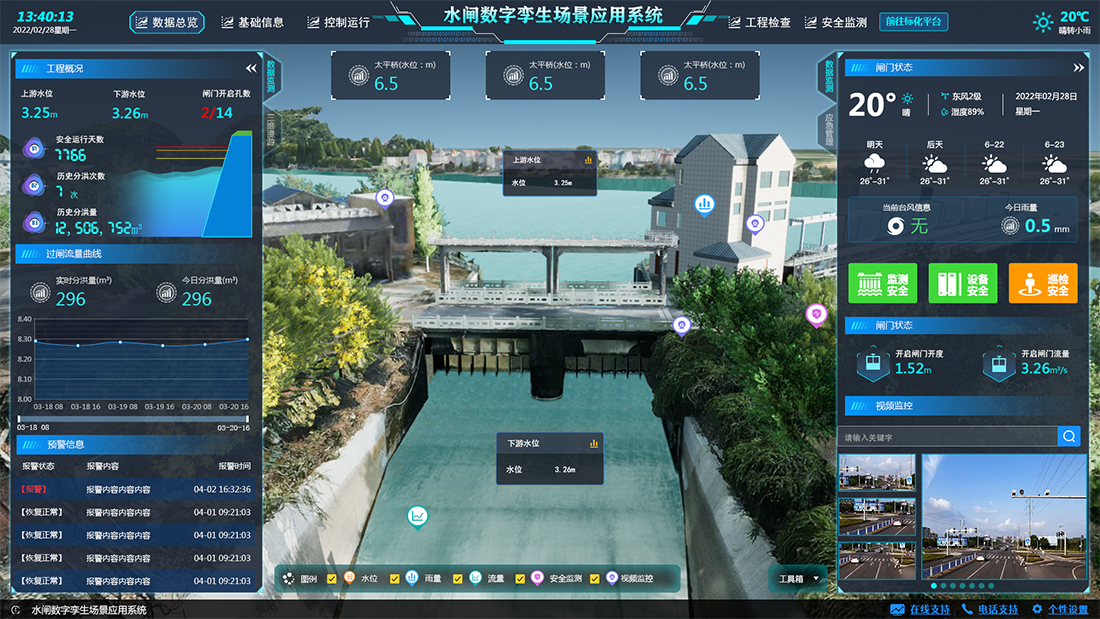Open the 工具箱 dropdown
1100x619 pixels.
pos(798,578)
